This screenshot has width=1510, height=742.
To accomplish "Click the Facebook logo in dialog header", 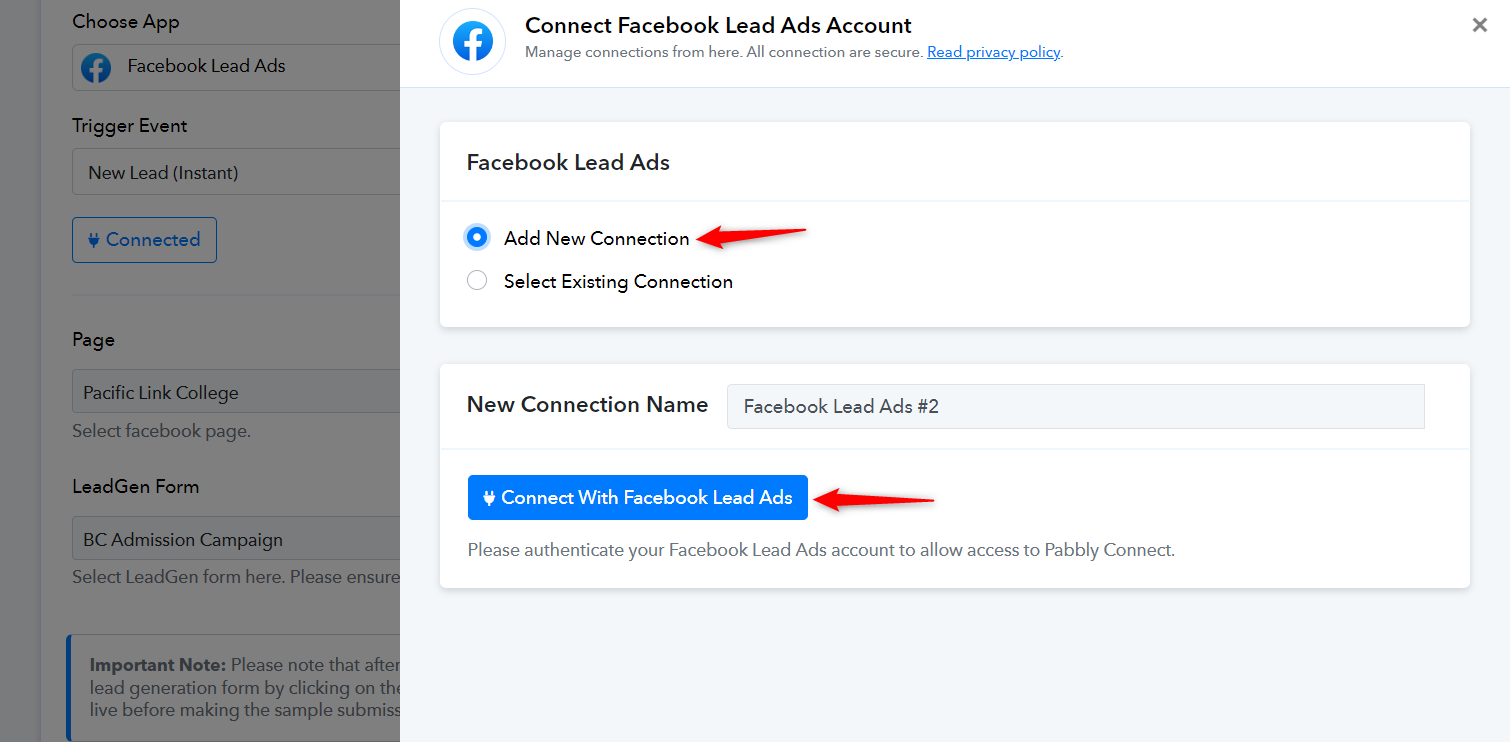I will pyautogui.click(x=473, y=42).
